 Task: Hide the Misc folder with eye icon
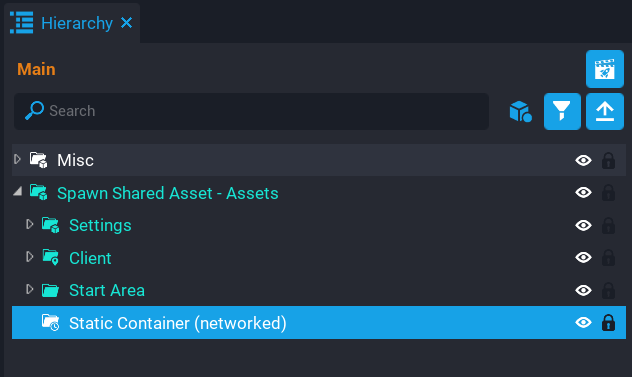click(583, 160)
